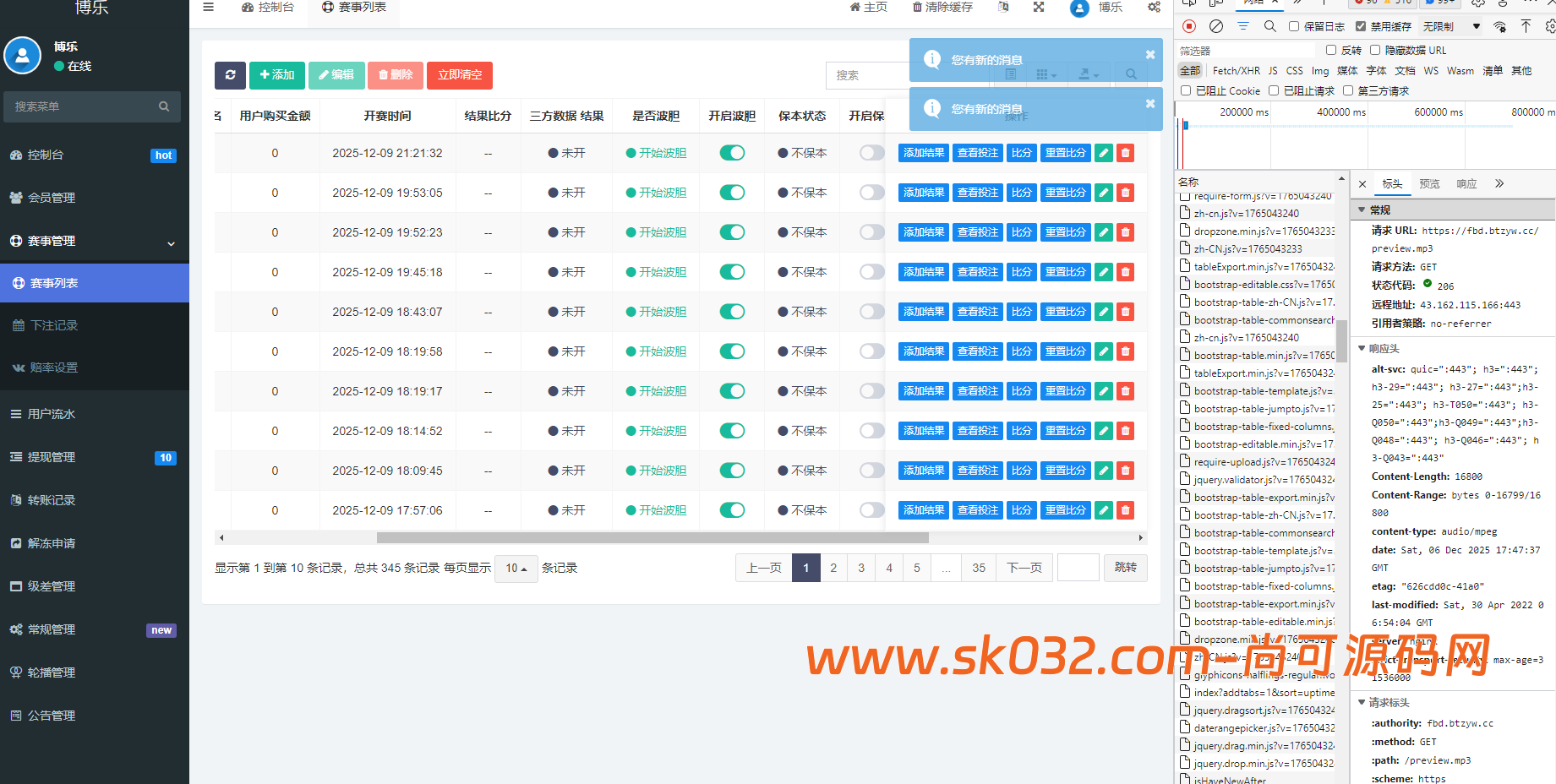Click the red trash delete icon on first row
This screenshot has width=1556, height=784.
[x=1125, y=153]
